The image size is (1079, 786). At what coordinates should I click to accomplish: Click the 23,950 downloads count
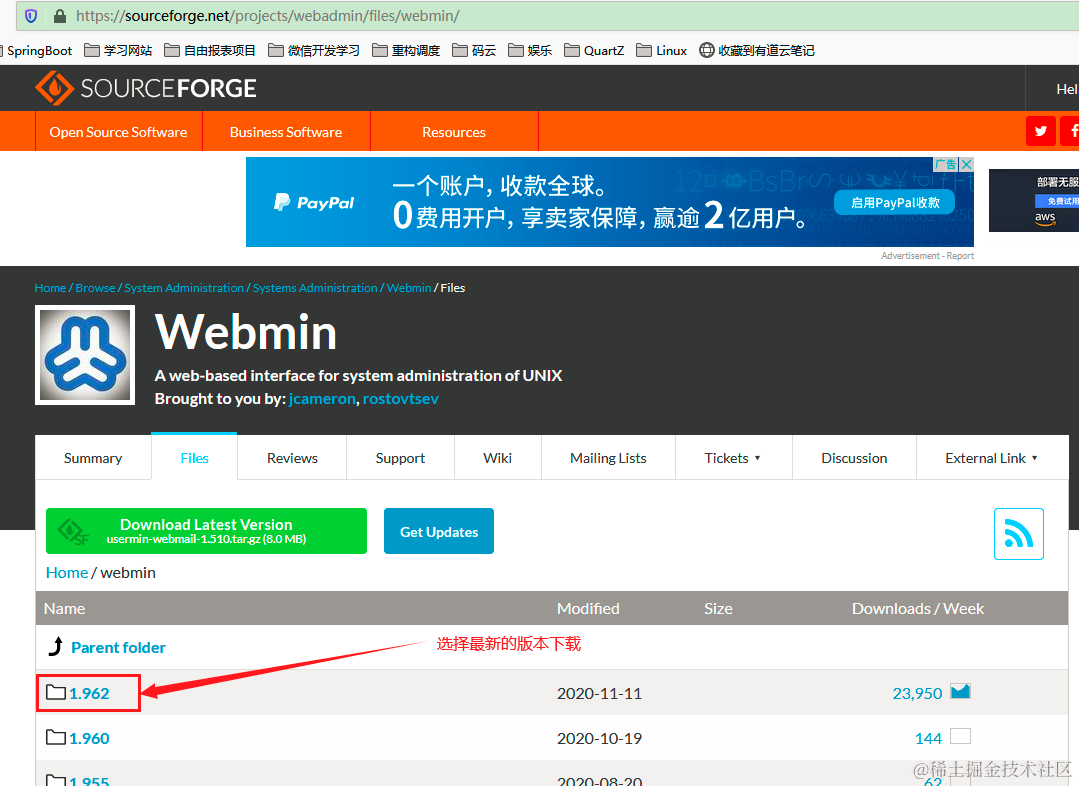917,693
